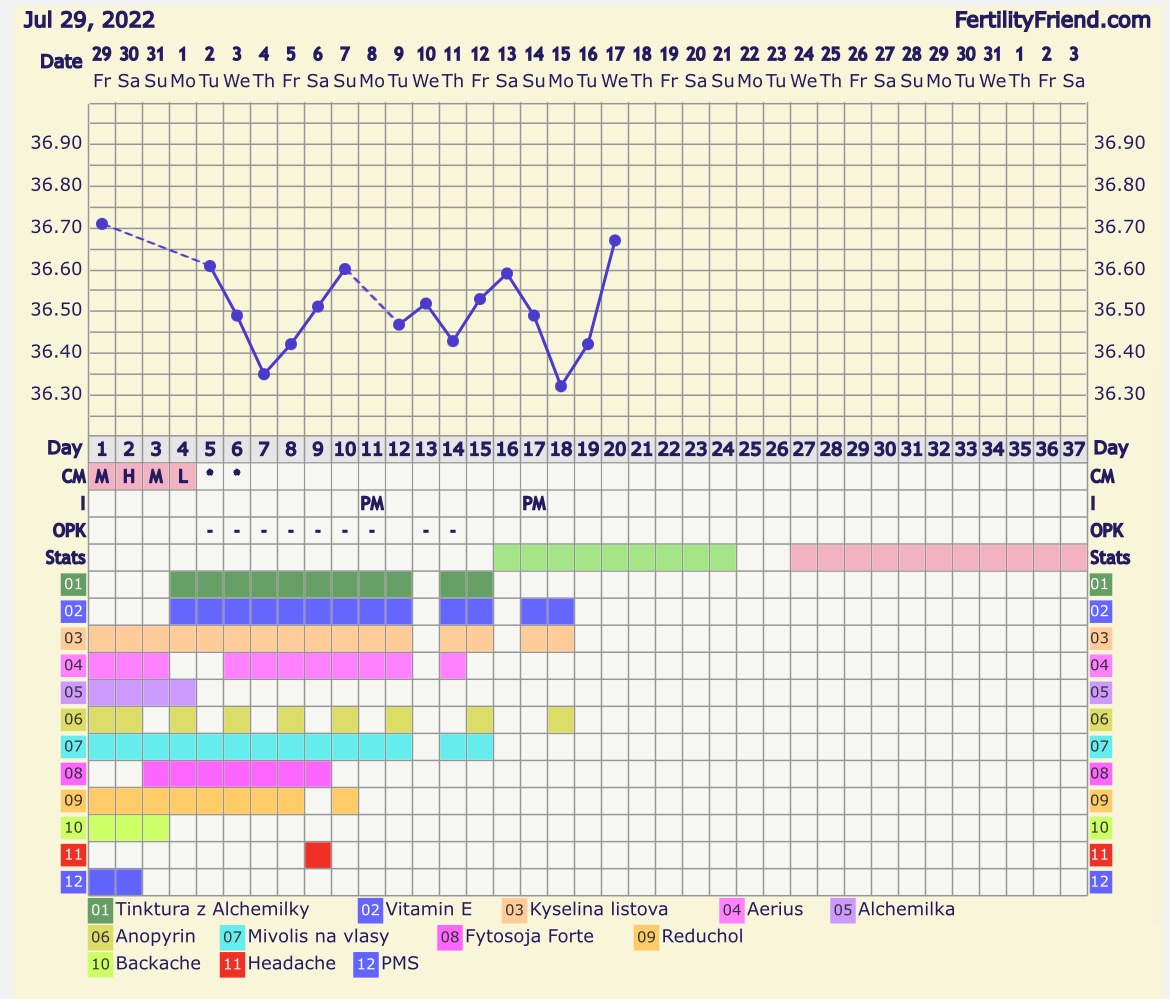
Task: Click the Fytosoja Forte legend swatch
Action: 449,937
